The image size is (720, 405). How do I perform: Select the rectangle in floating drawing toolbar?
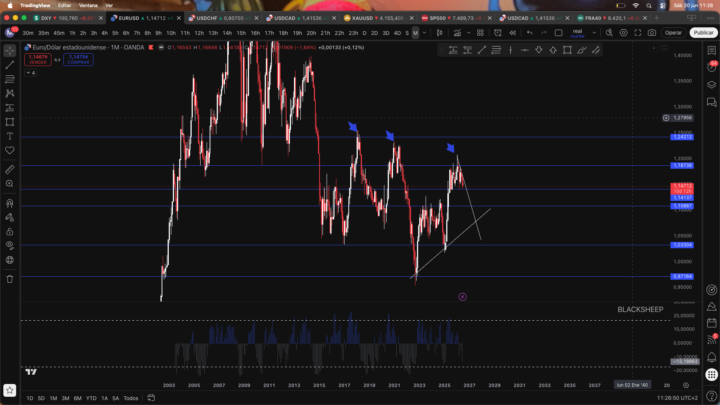(x=567, y=50)
